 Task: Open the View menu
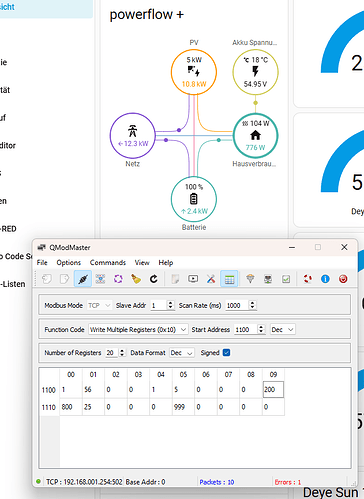coord(142,262)
